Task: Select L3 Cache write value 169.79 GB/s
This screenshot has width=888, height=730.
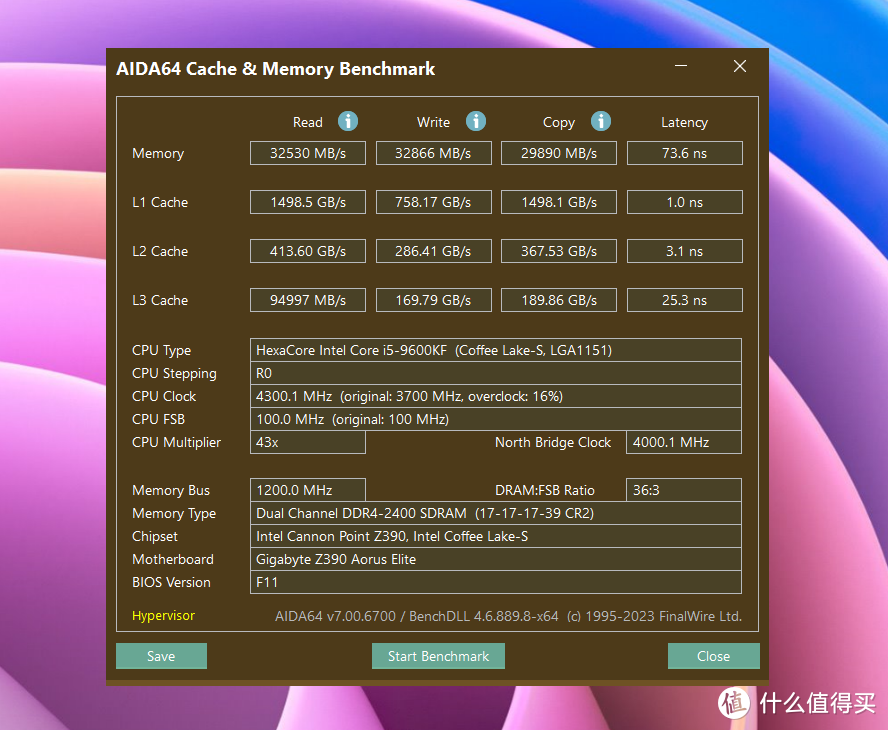Action: point(434,300)
